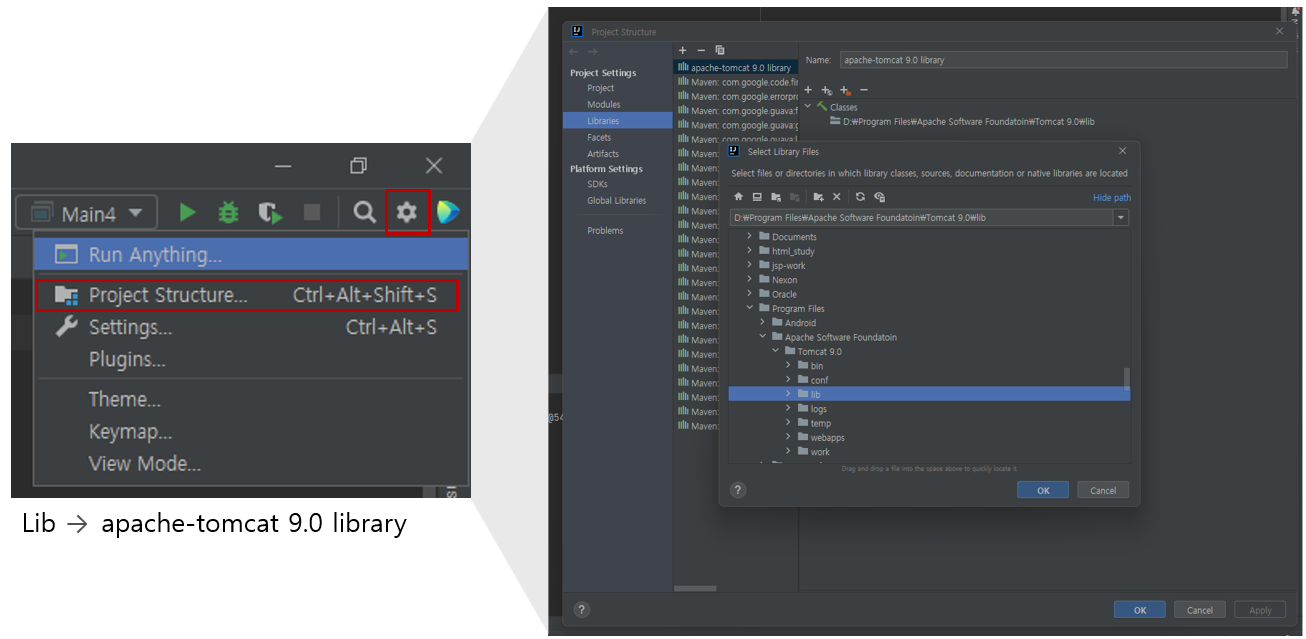Open the Problems page
1306x639 pixels.
point(605,230)
